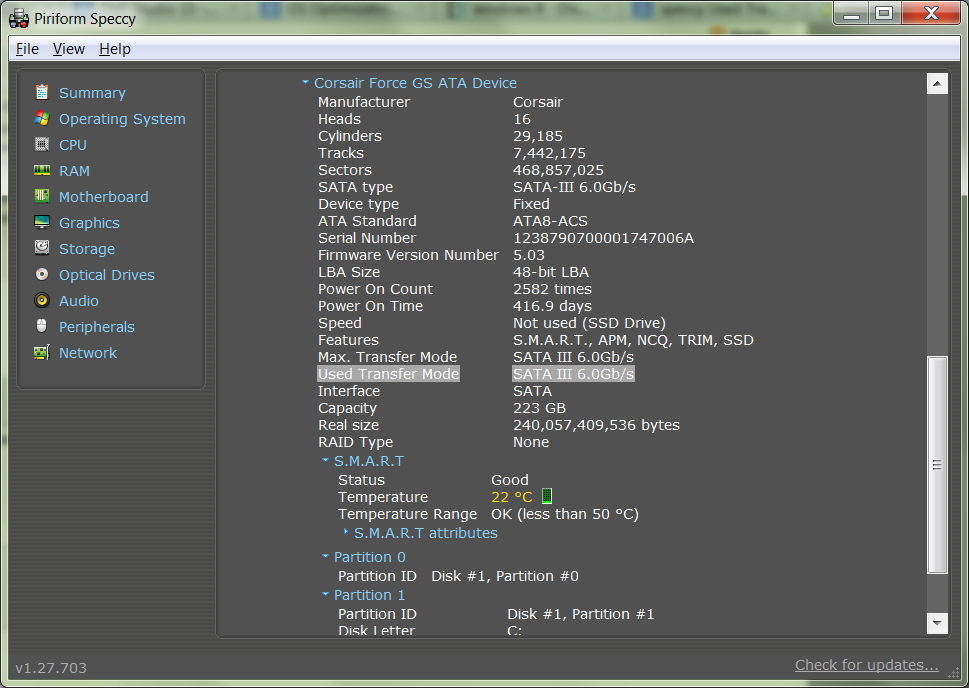969x688 pixels.
Task: Click the Sectors value 468,857,025
Action: point(558,170)
